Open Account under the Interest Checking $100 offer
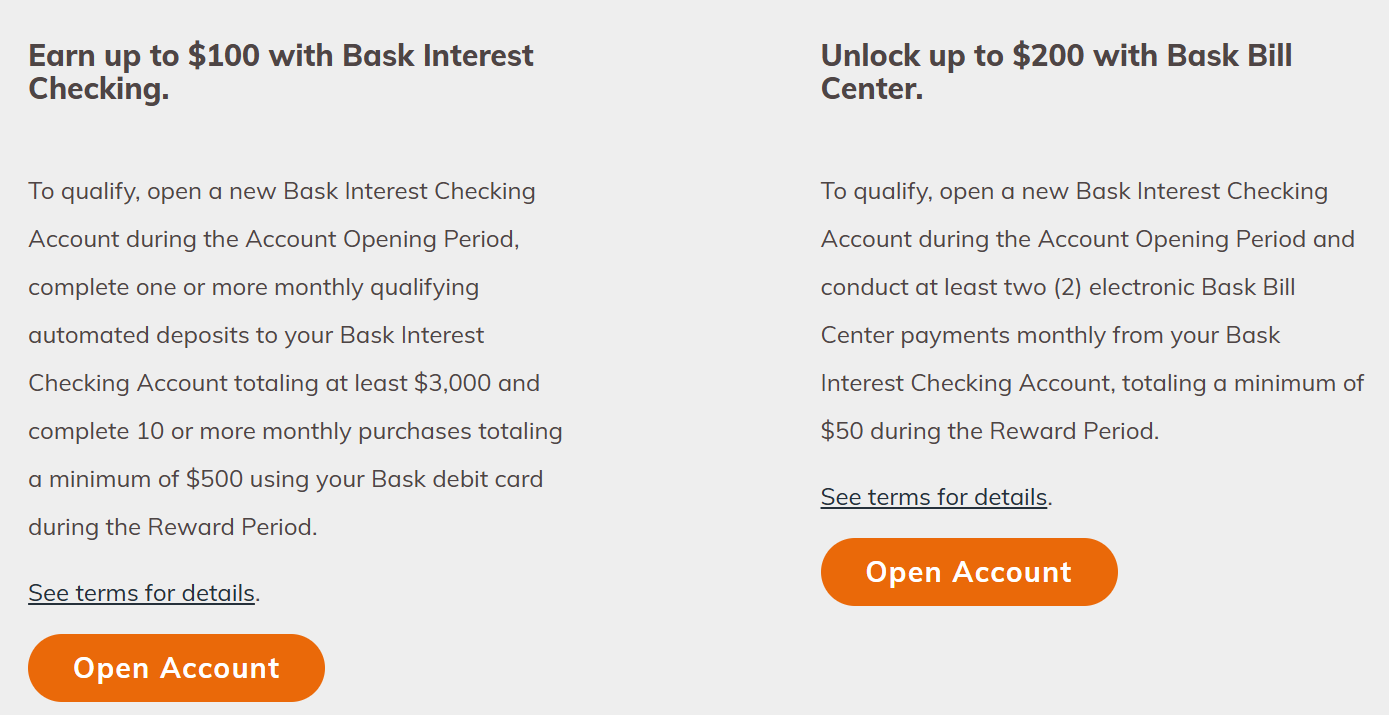The height and width of the screenshot is (715, 1389). pyautogui.click(x=176, y=668)
